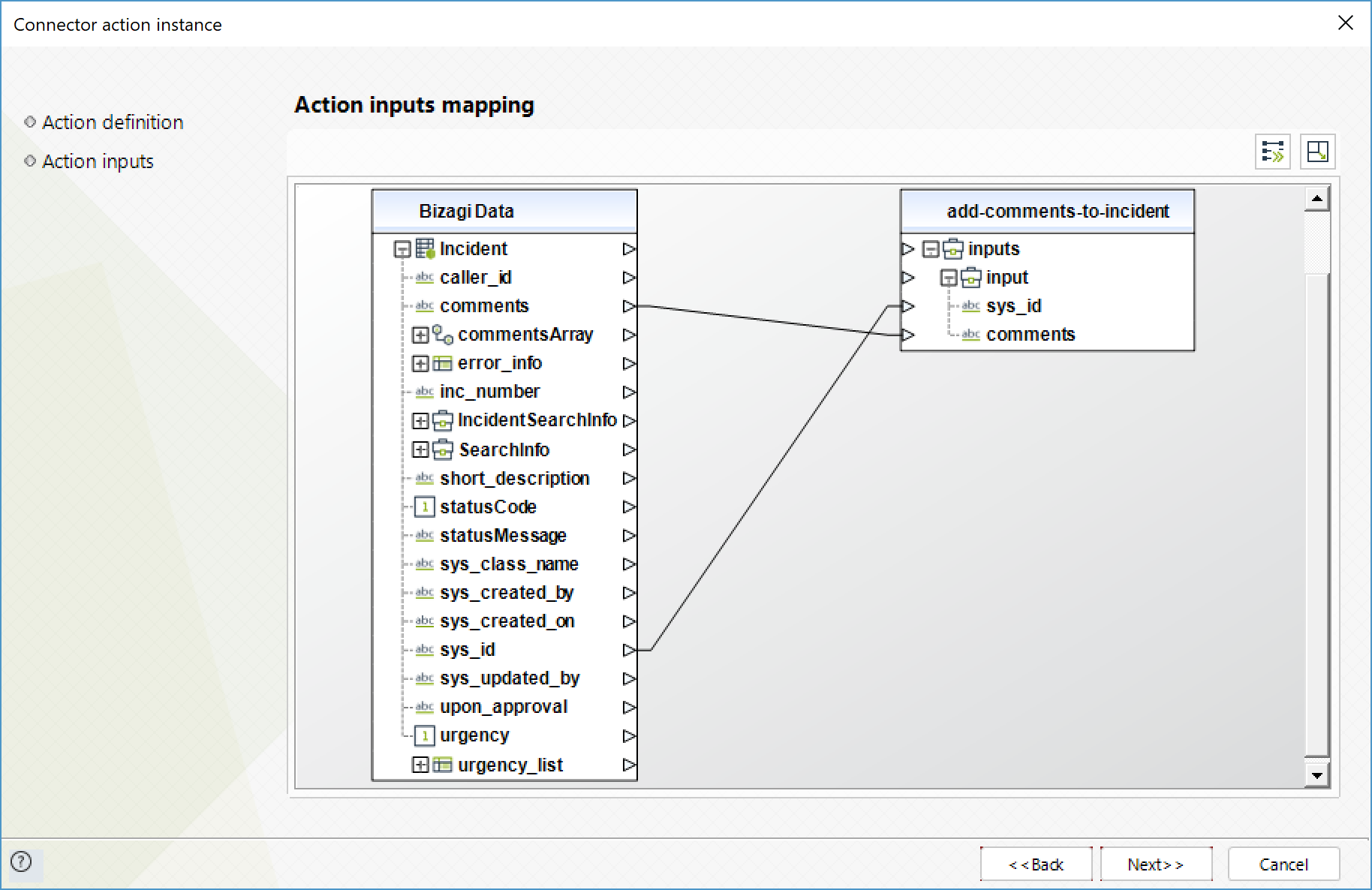Click the Cancel button
The height and width of the screenshot is (890, 1372).
tap(1283, 864)
